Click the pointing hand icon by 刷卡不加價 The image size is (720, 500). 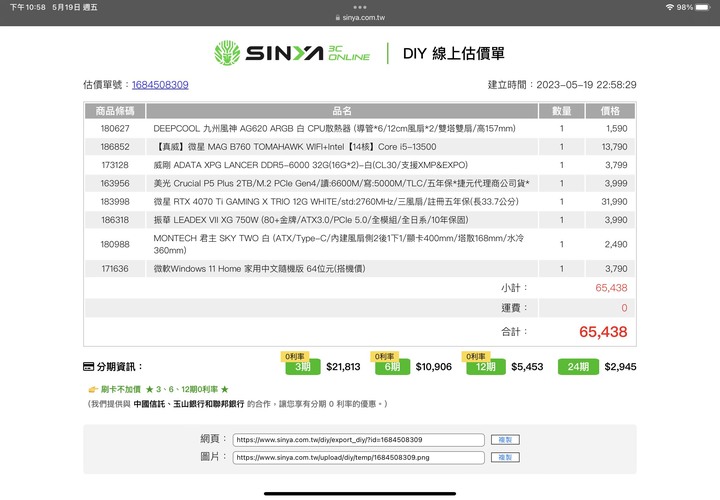[x=93, y=389]
